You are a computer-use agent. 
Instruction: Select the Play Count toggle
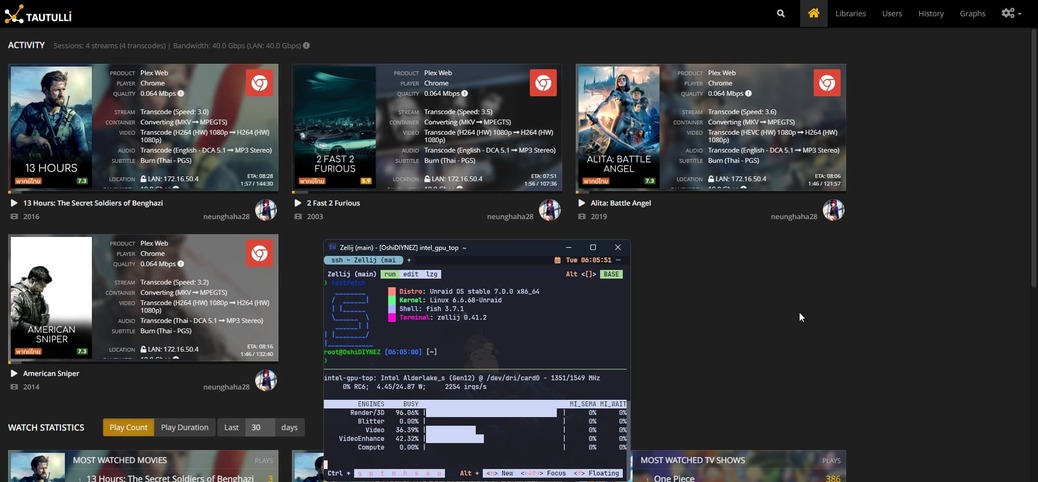(x=128, y=427)
